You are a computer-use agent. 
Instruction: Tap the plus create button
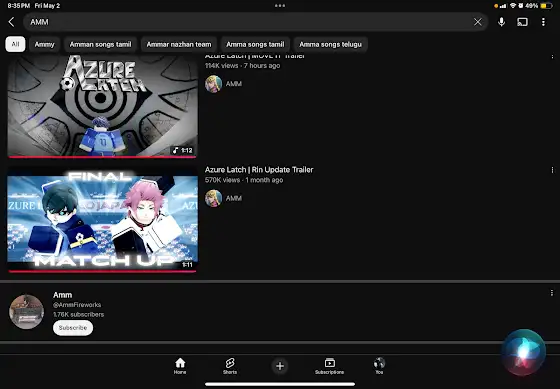pyautogui.click(x=280, y=366)
